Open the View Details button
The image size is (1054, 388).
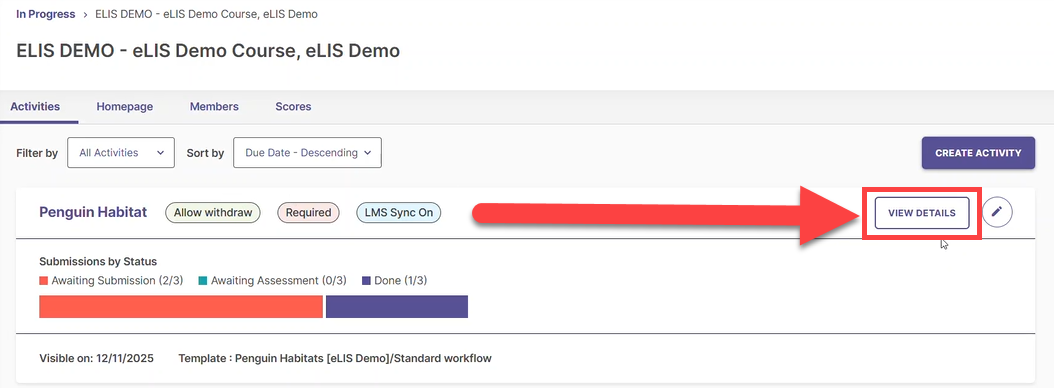point(922,212)
